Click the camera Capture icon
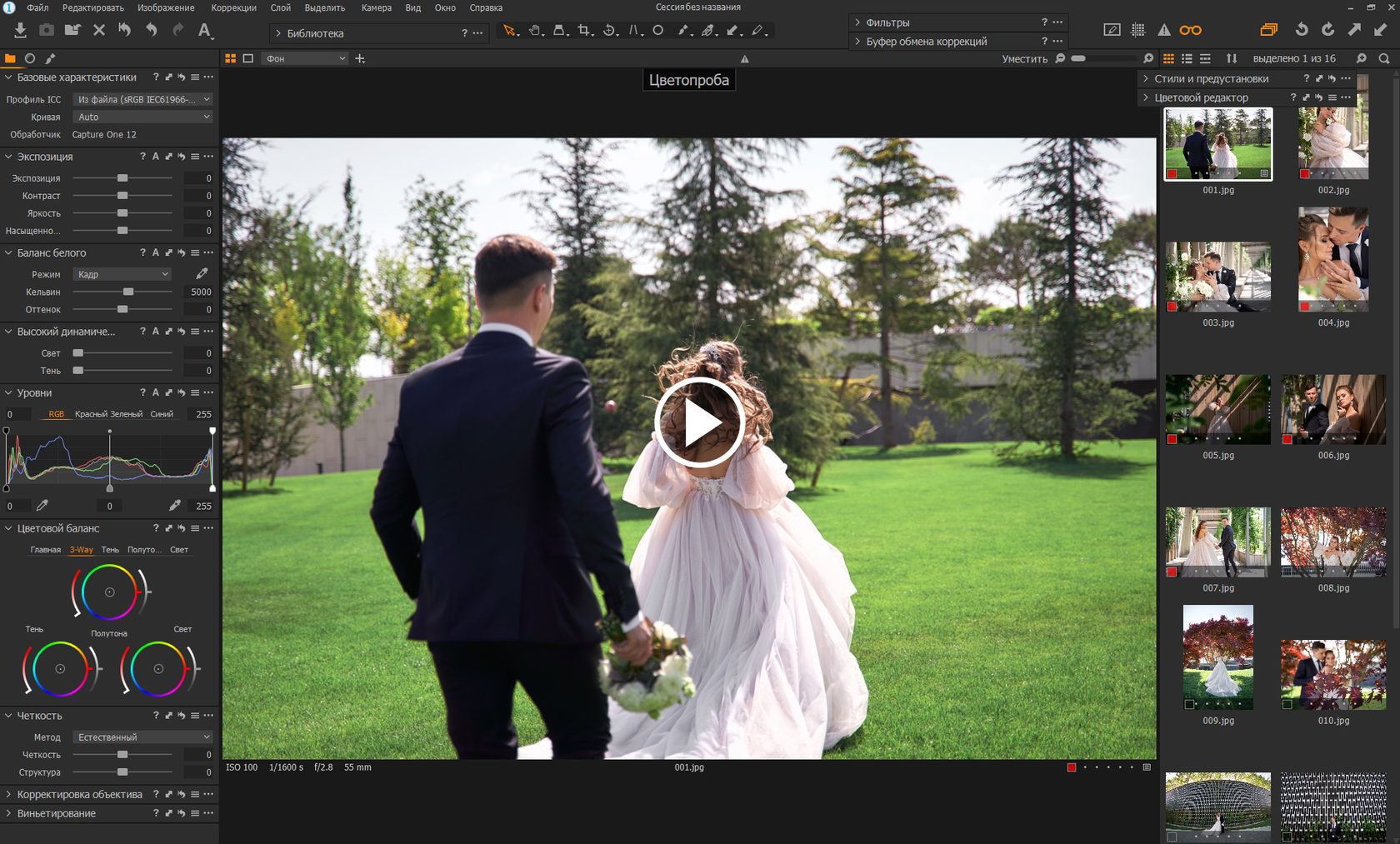 coord(47,30)
